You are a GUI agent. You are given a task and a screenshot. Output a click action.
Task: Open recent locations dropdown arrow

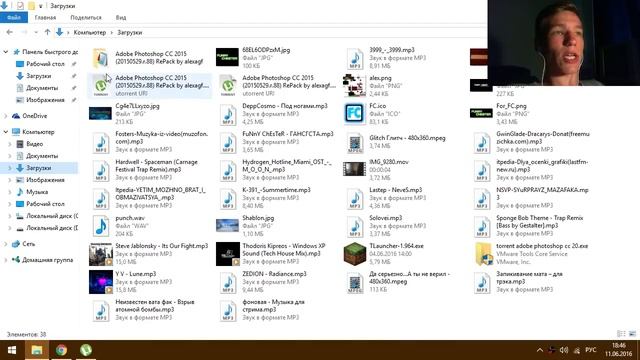click(36, 32)
